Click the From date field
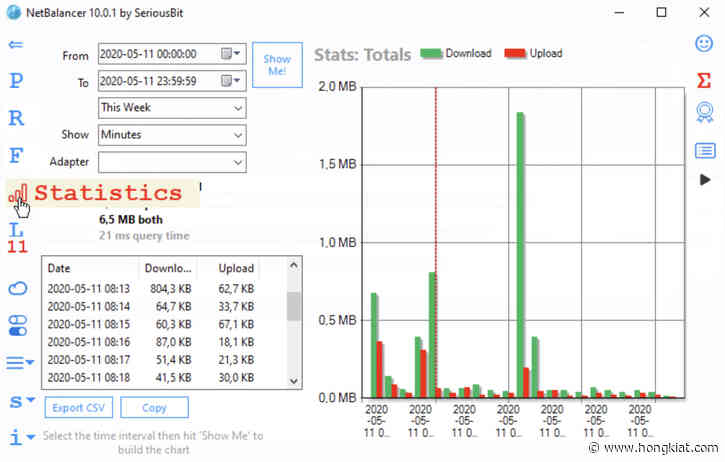Viewport: 725px width, 462px height. pyautogui.click(x=172, y=54)
